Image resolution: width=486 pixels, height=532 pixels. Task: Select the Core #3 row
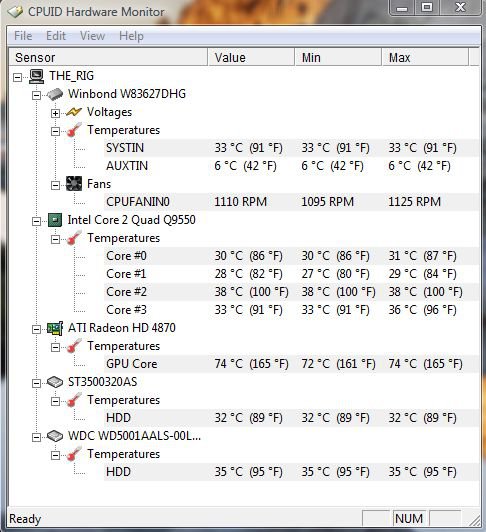click(291, 310)
